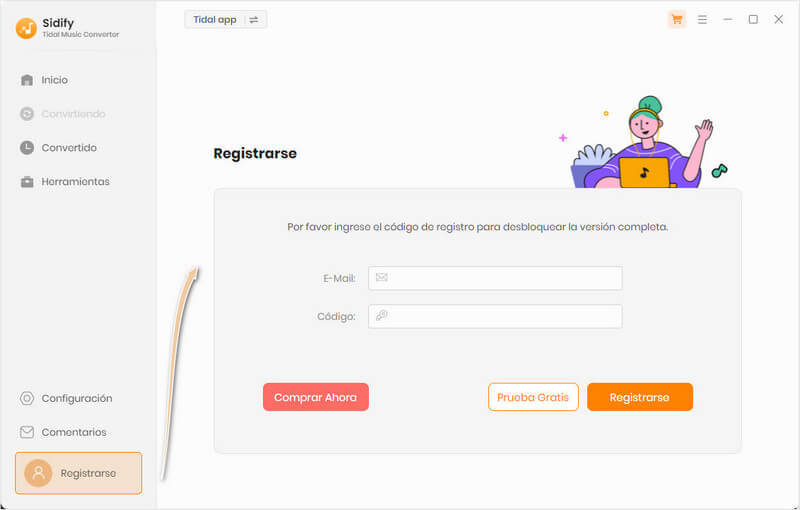Click the Convertido clock icon
The width and height of the screenshot is (800, 510).
(x=27, y=148)
